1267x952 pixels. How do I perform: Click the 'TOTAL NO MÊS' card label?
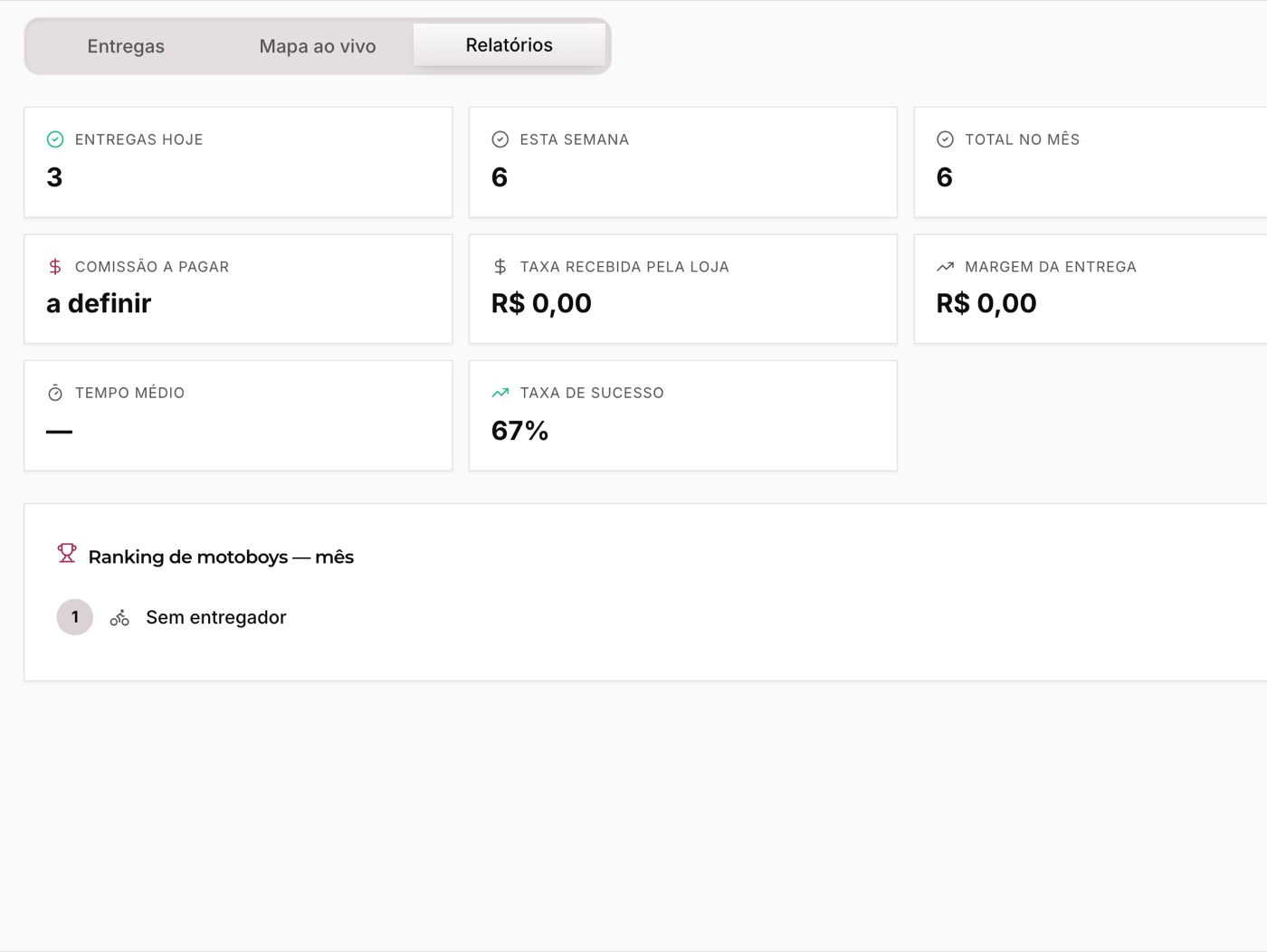[1023, 139]
